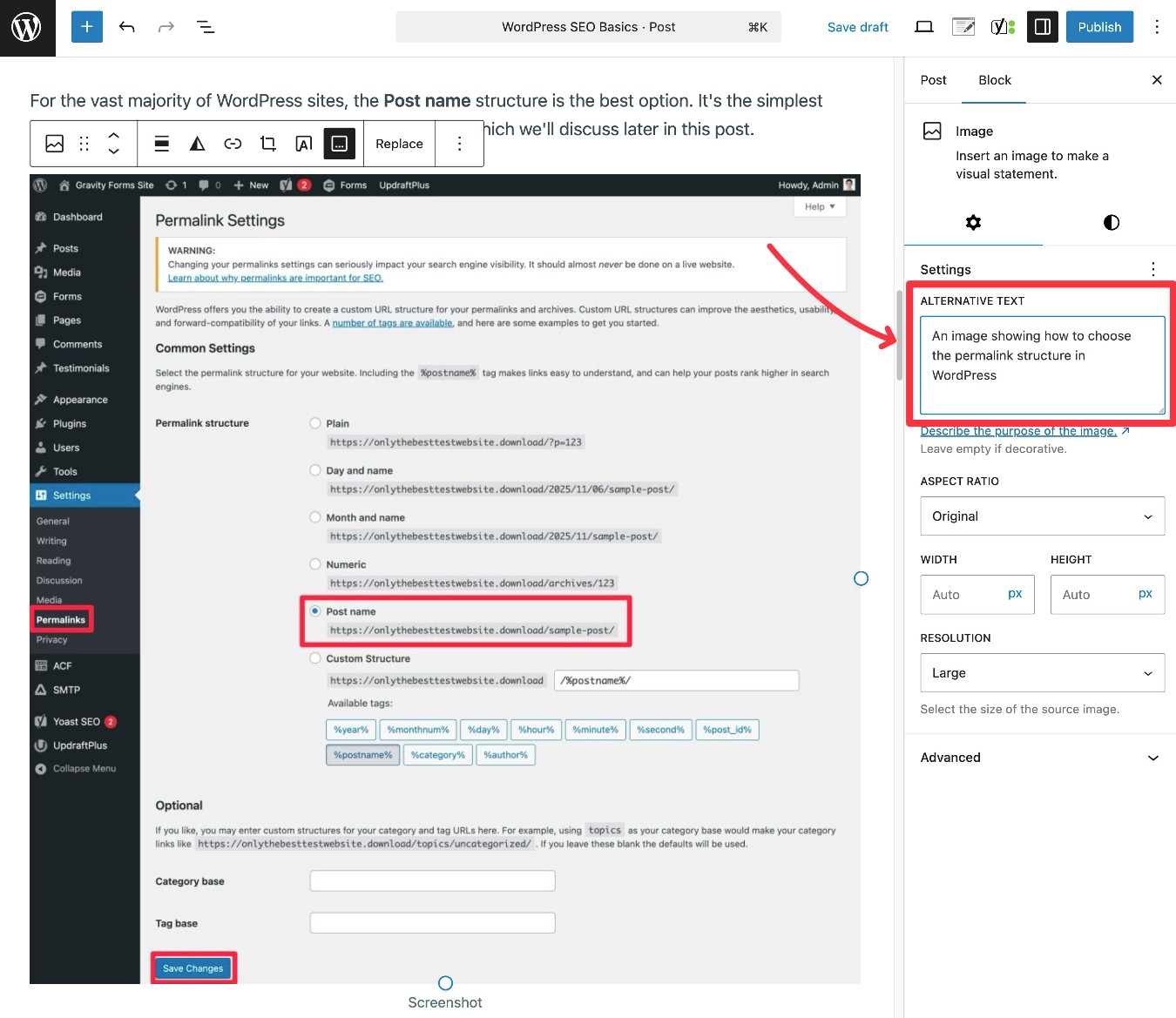1176x1018 pixels.
Task: Switch to the Post tab in the sidebar
Action: [x=933, y=80]
